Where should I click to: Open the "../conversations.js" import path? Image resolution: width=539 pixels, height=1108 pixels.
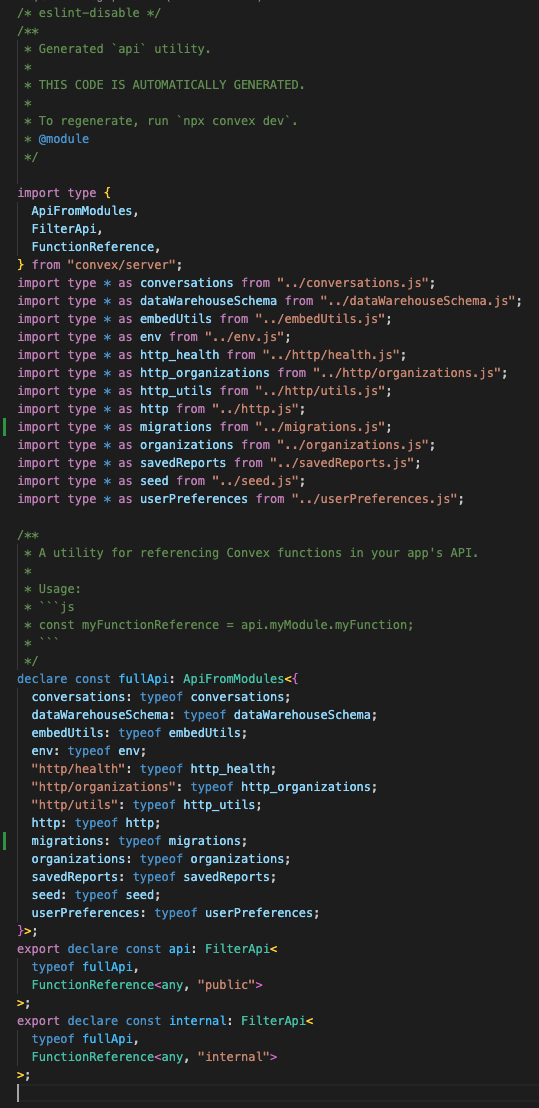pos(356,283)
